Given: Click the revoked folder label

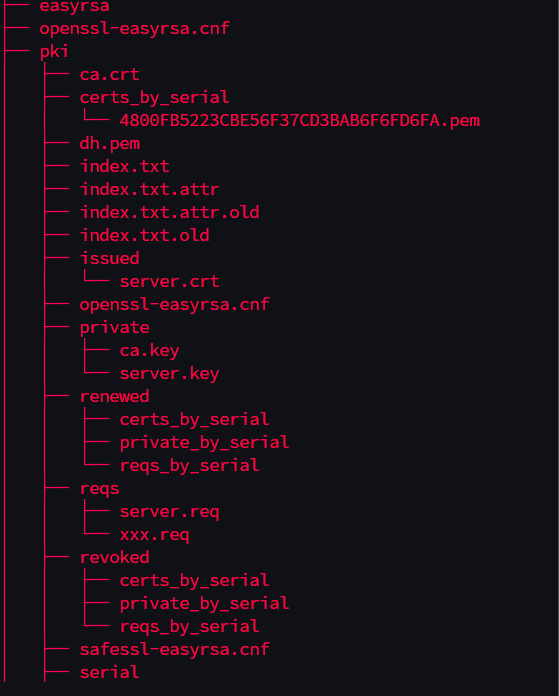Looking at the screenshot, I should pyautogui.click(x=114, y=558).
